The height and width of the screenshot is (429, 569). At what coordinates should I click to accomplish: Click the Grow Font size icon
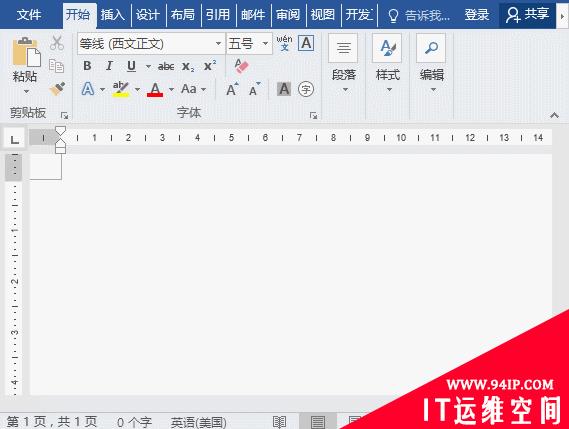[x=232, y=89]
